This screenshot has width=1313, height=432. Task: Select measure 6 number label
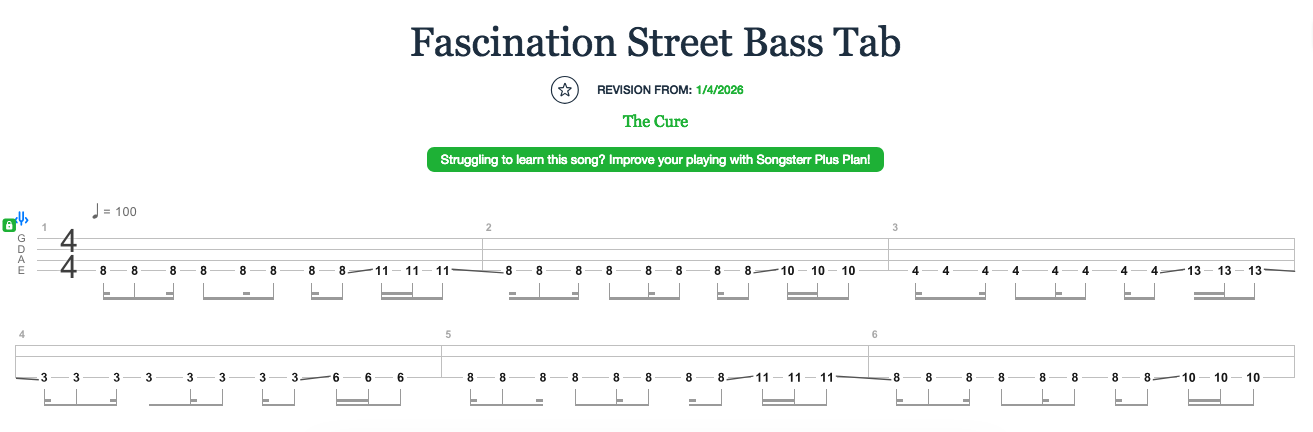(x=875, y=334)
